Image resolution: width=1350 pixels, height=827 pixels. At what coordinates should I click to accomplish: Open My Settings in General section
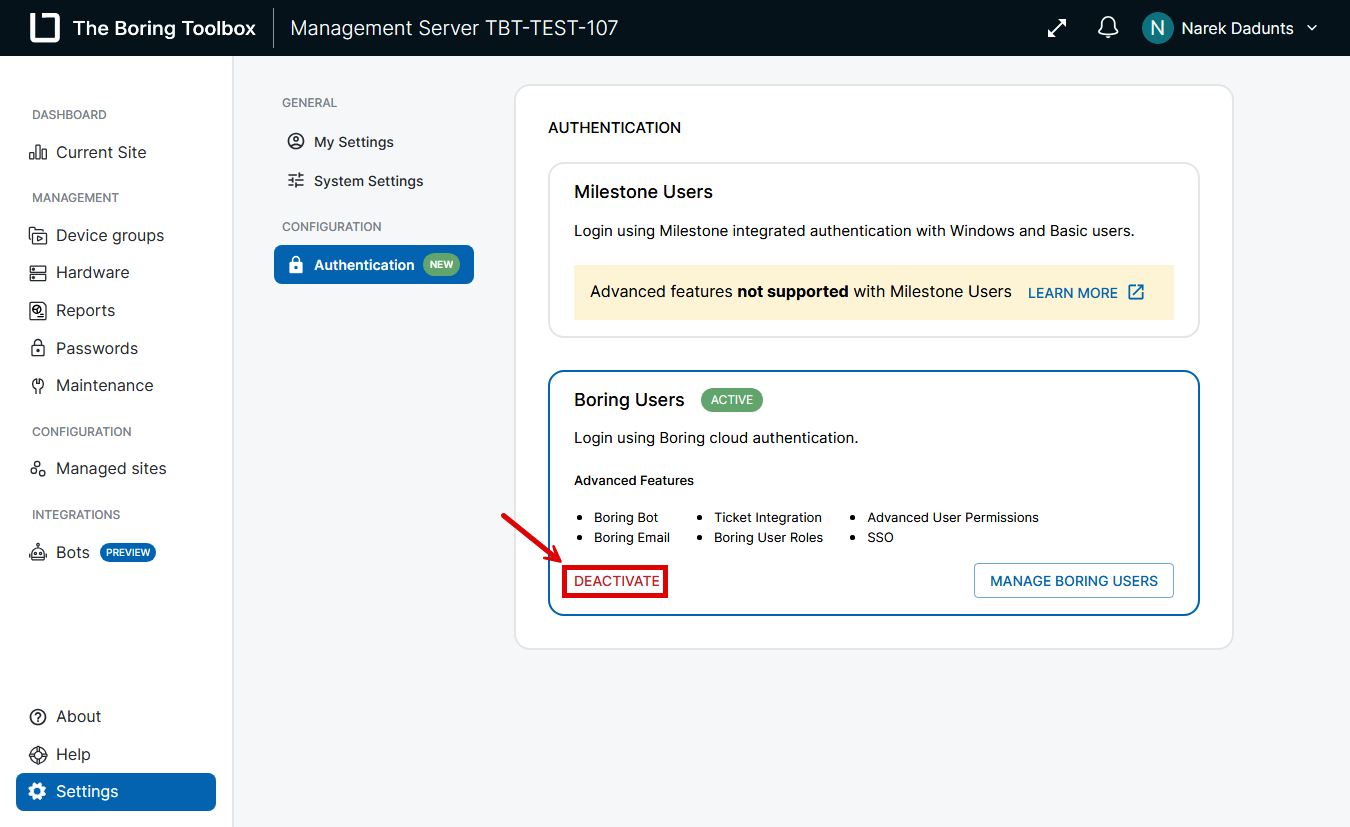353,142
